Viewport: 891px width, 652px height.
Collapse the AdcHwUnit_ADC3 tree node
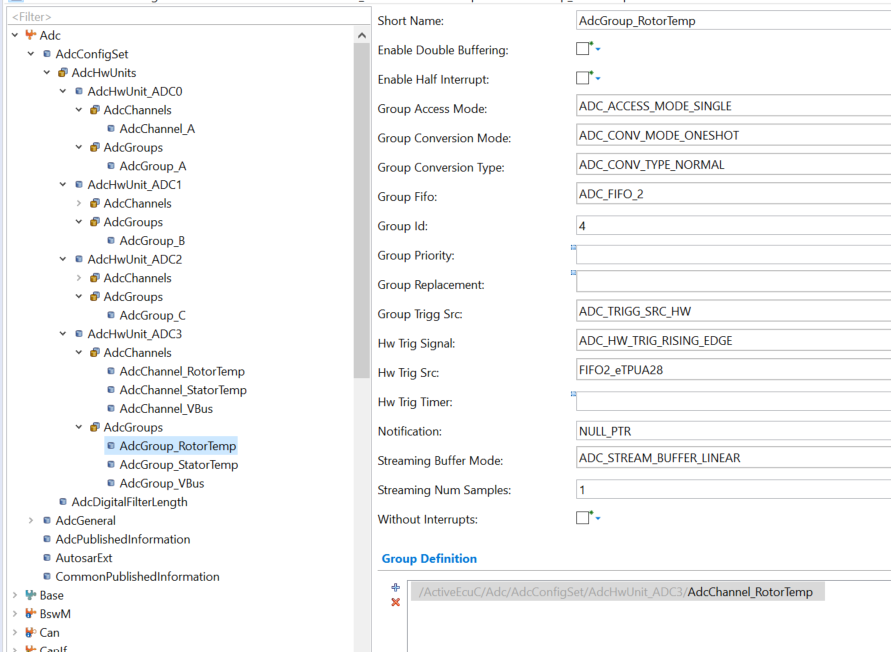pyautogui.click(x=64, y=333)
